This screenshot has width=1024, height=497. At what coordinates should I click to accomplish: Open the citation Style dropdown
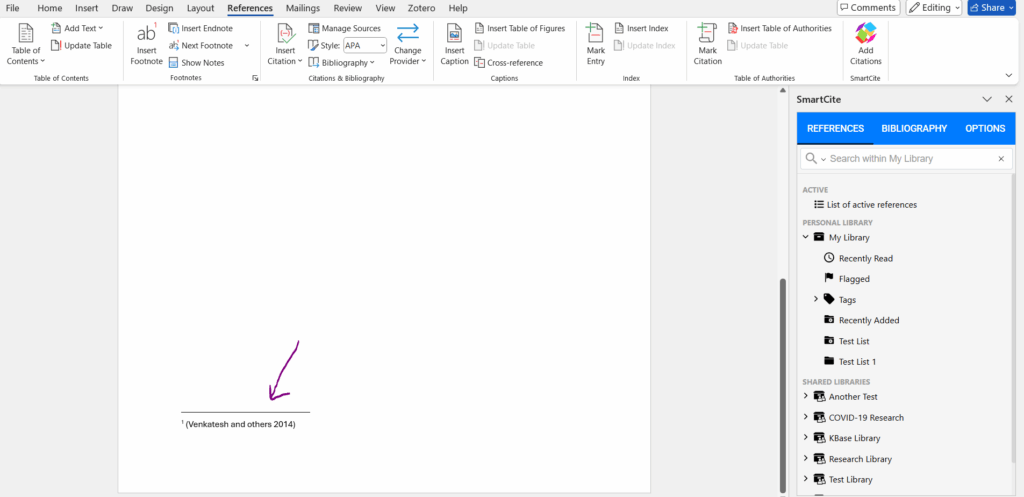[364, 45]
